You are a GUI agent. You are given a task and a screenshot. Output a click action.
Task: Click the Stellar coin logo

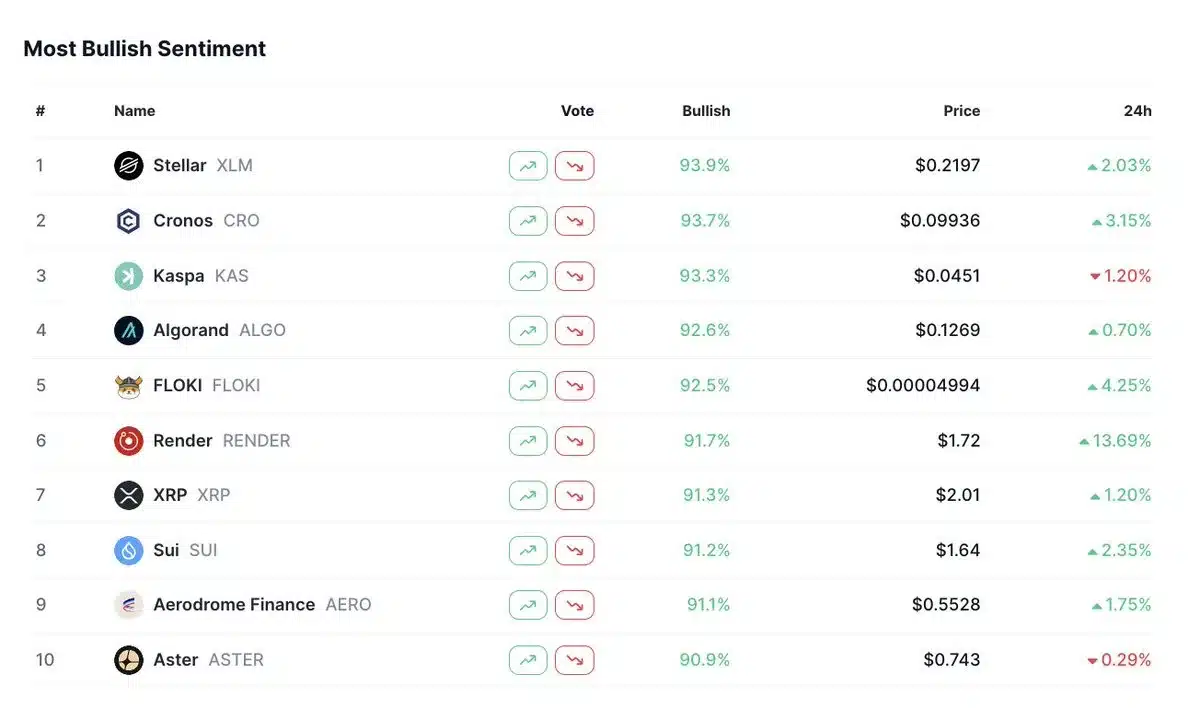pyautogui.click(x=129, y=165)
